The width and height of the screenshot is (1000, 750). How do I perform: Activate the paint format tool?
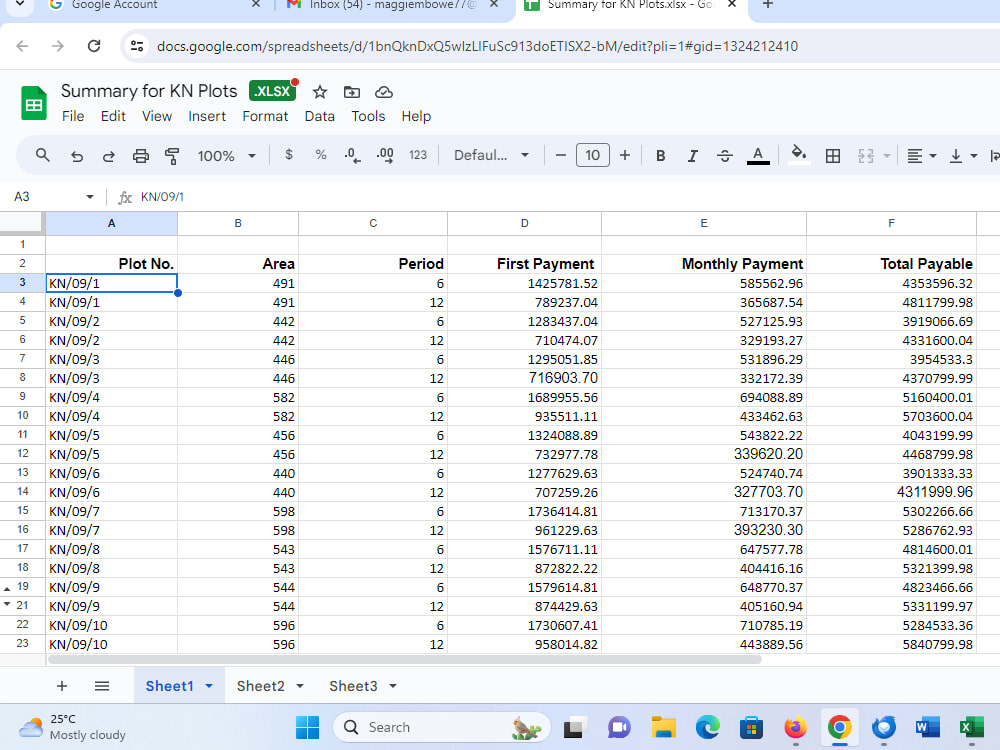click(172, 156)
